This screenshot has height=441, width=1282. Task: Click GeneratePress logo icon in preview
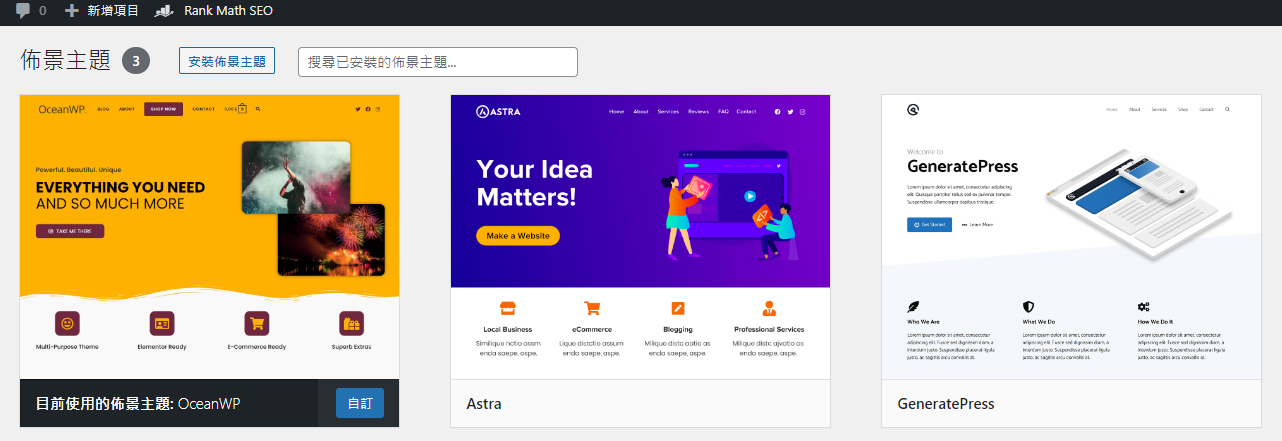[913, 109]
